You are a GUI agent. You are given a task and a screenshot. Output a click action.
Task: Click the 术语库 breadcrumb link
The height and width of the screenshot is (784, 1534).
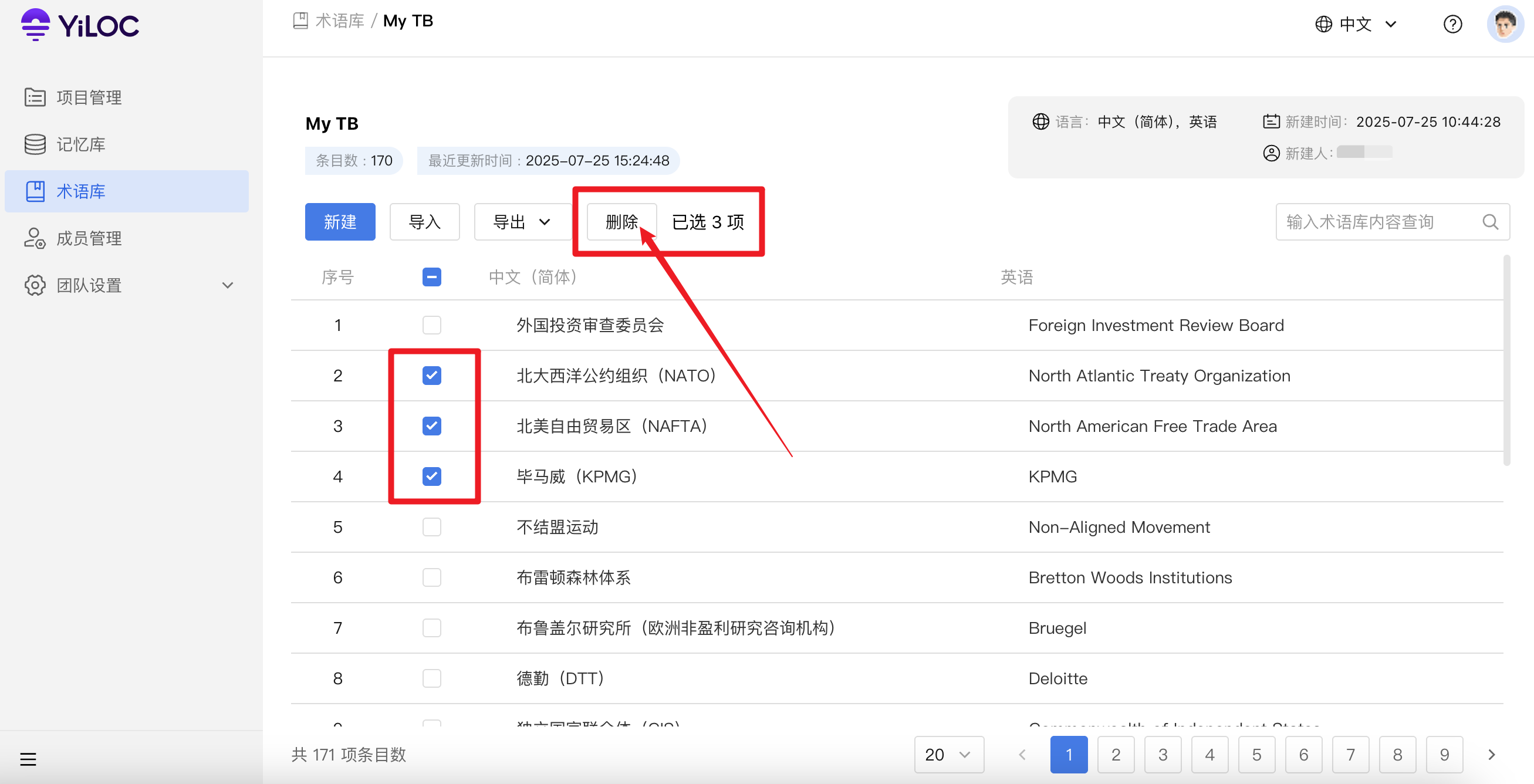(339, 21)
